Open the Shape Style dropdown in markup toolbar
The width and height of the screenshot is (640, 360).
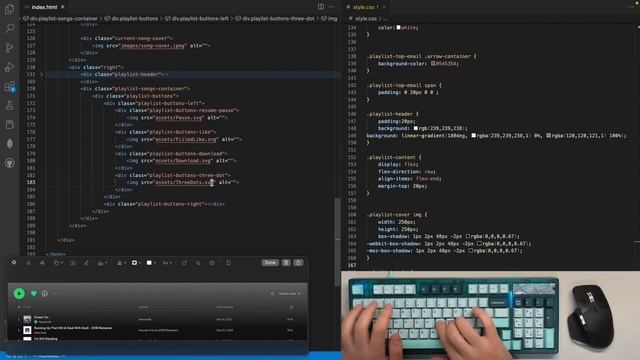pyautogui.click(x=121, y=263)
